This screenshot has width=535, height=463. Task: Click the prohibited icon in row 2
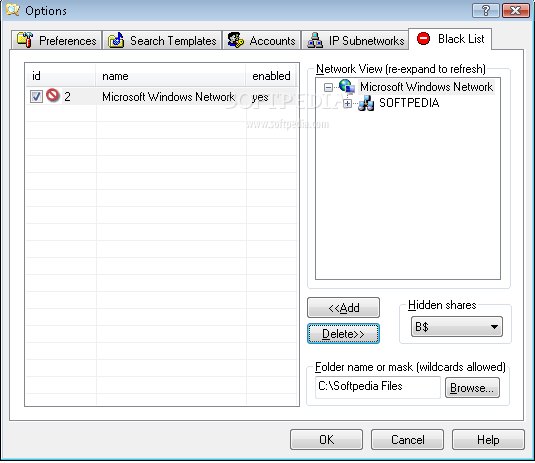pos(53,95)
